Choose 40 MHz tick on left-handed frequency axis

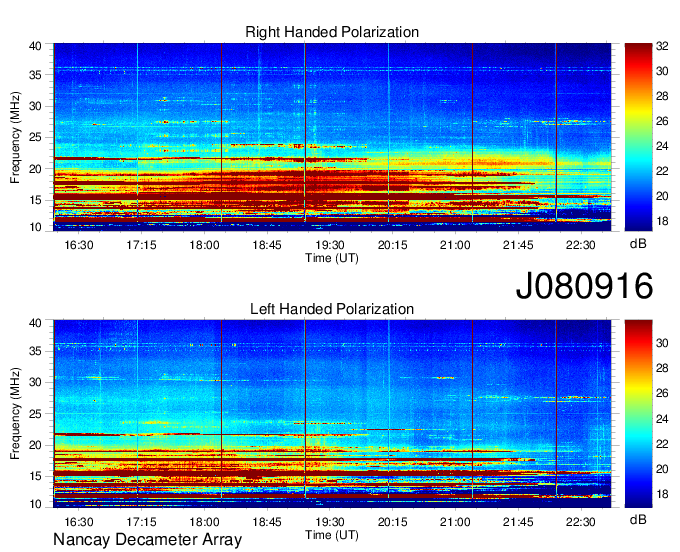point(35,323)
